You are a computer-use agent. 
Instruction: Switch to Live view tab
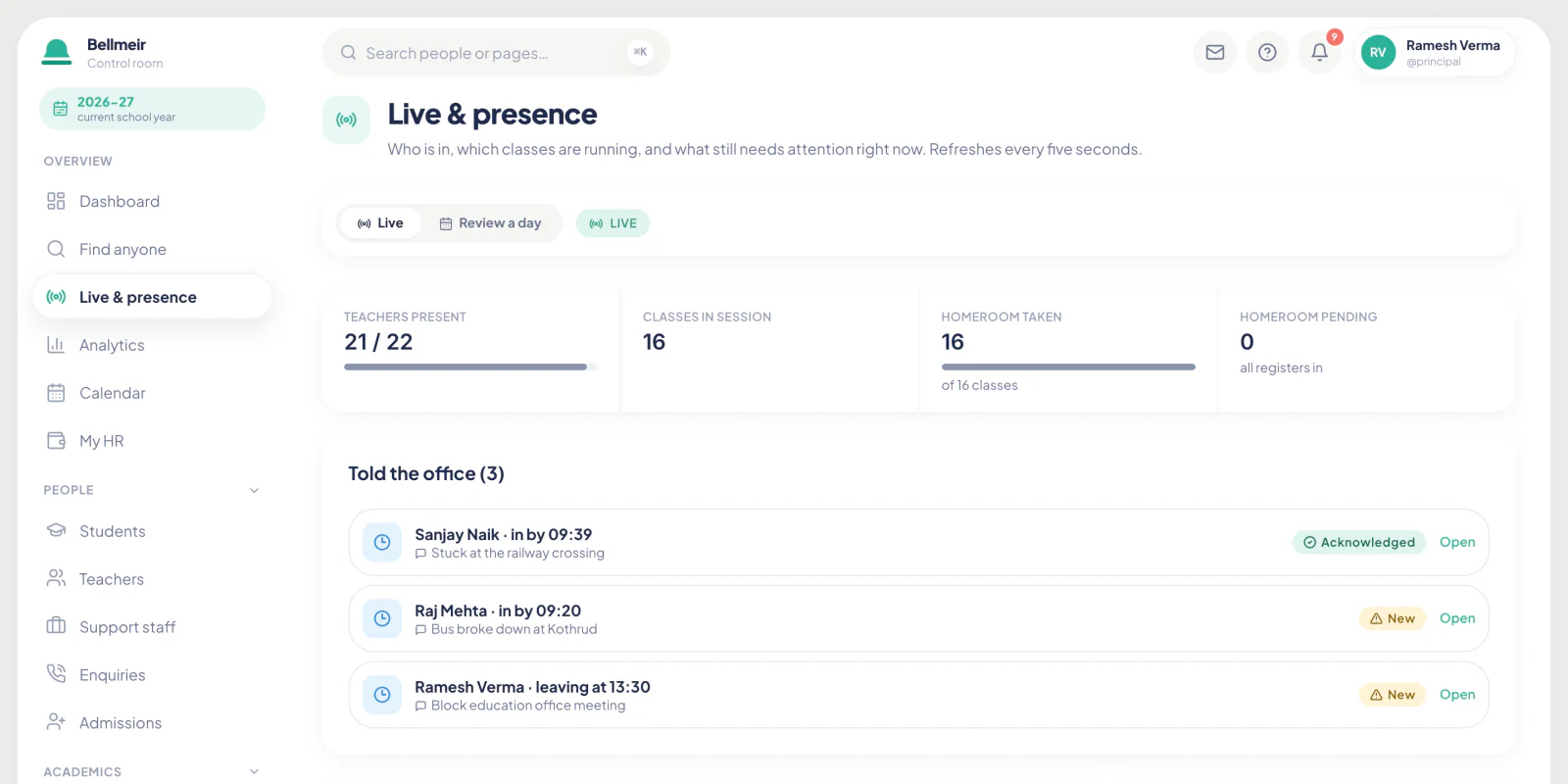[380, 223]
